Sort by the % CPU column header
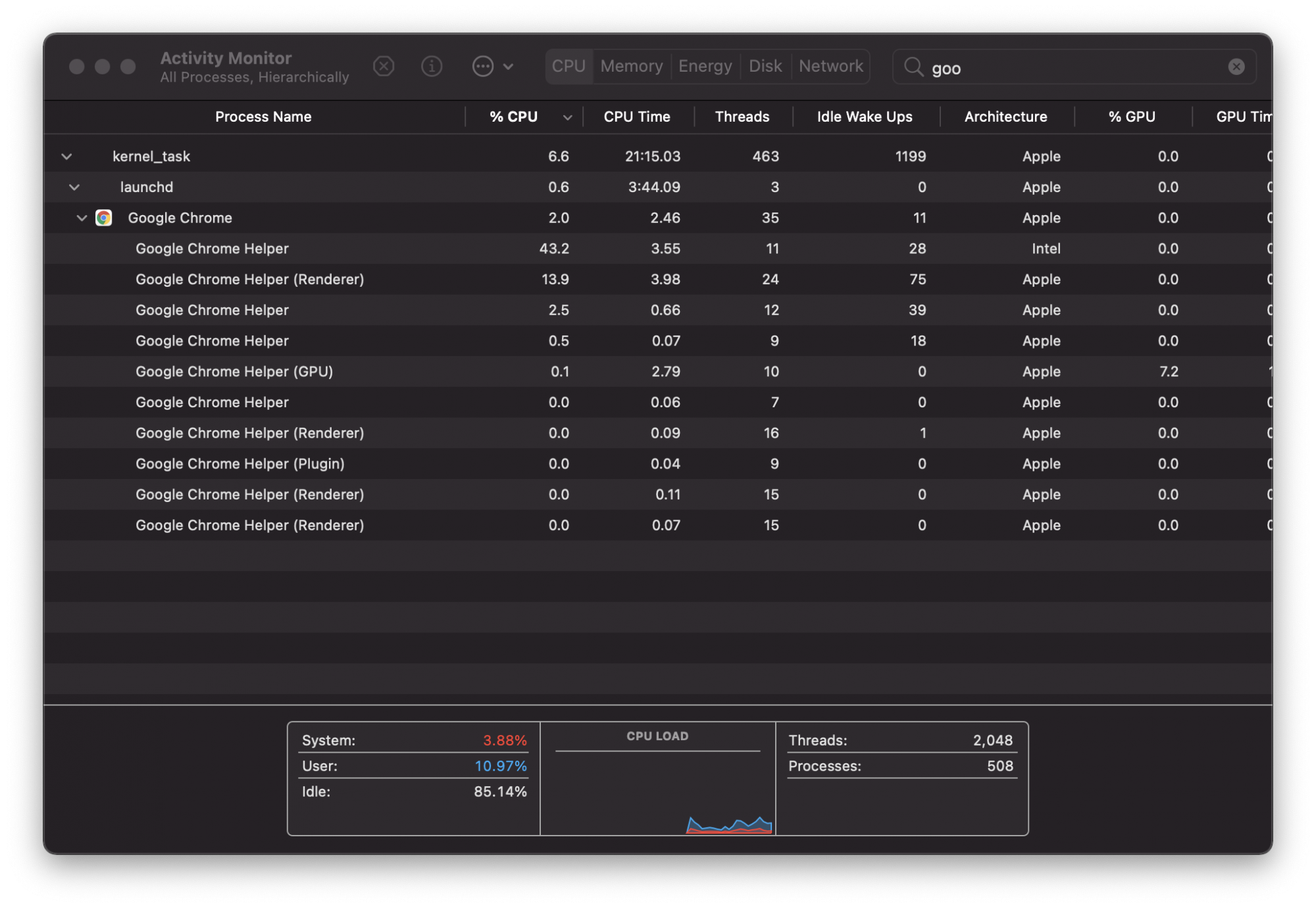Image resolution: width=1316 pixels, height=908 pixels. [514, 117]
